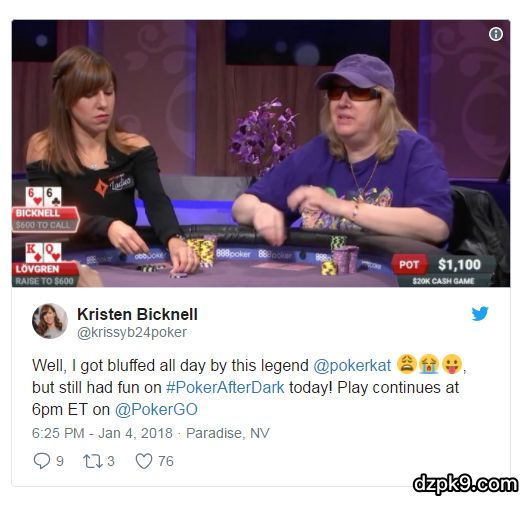The width and height of the screenshot is (527, 505).
Task: Click the tongue-out face emoji
Action: point(452,364)
